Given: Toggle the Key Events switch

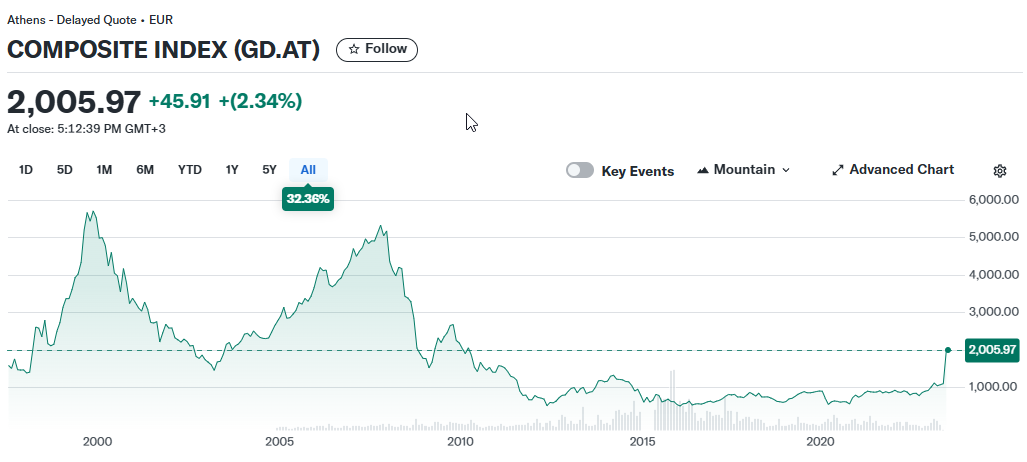Looking at the screenshot, I should coord(580,170).
